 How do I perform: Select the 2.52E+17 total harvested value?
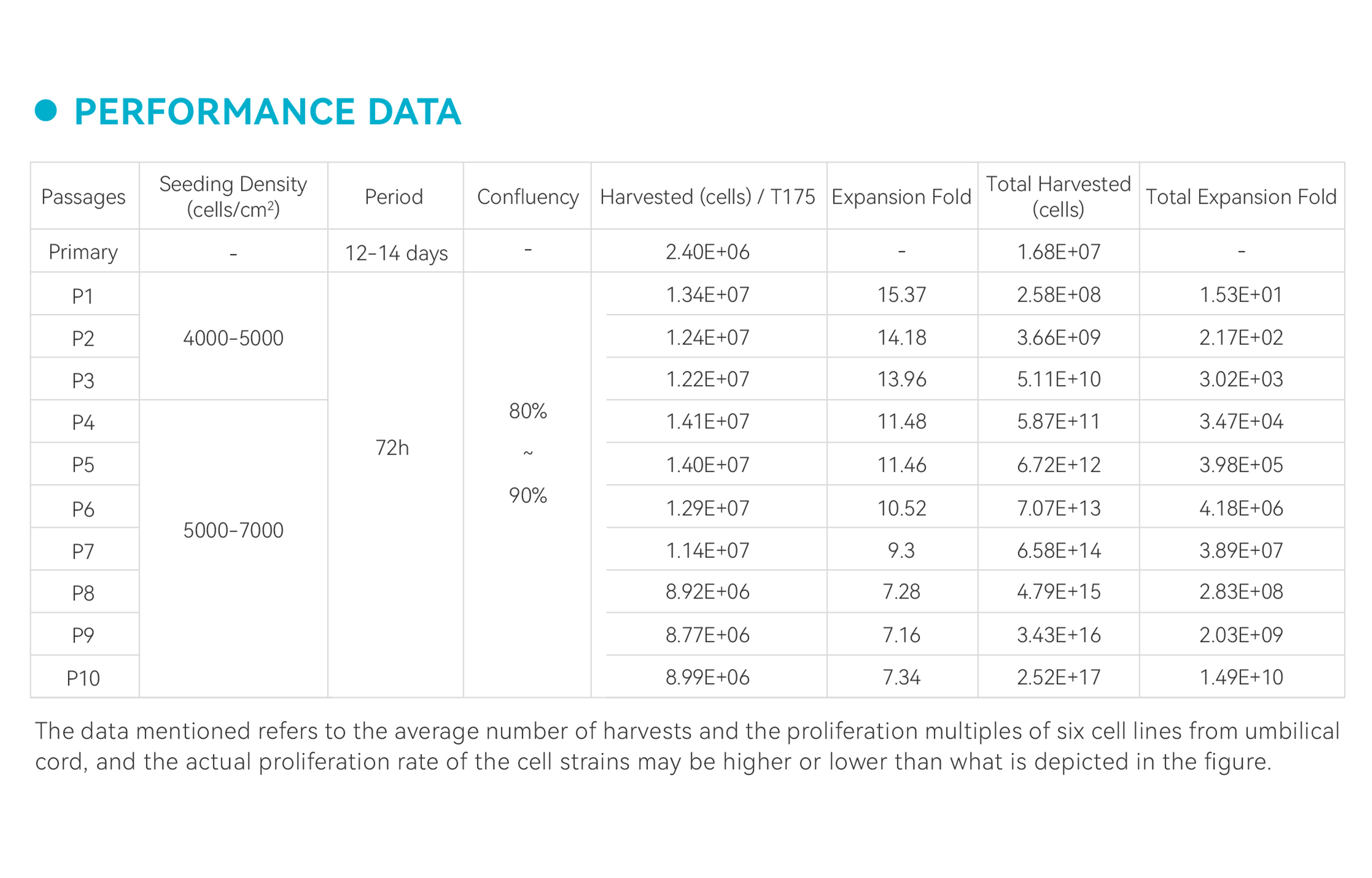click(1058, 677)
